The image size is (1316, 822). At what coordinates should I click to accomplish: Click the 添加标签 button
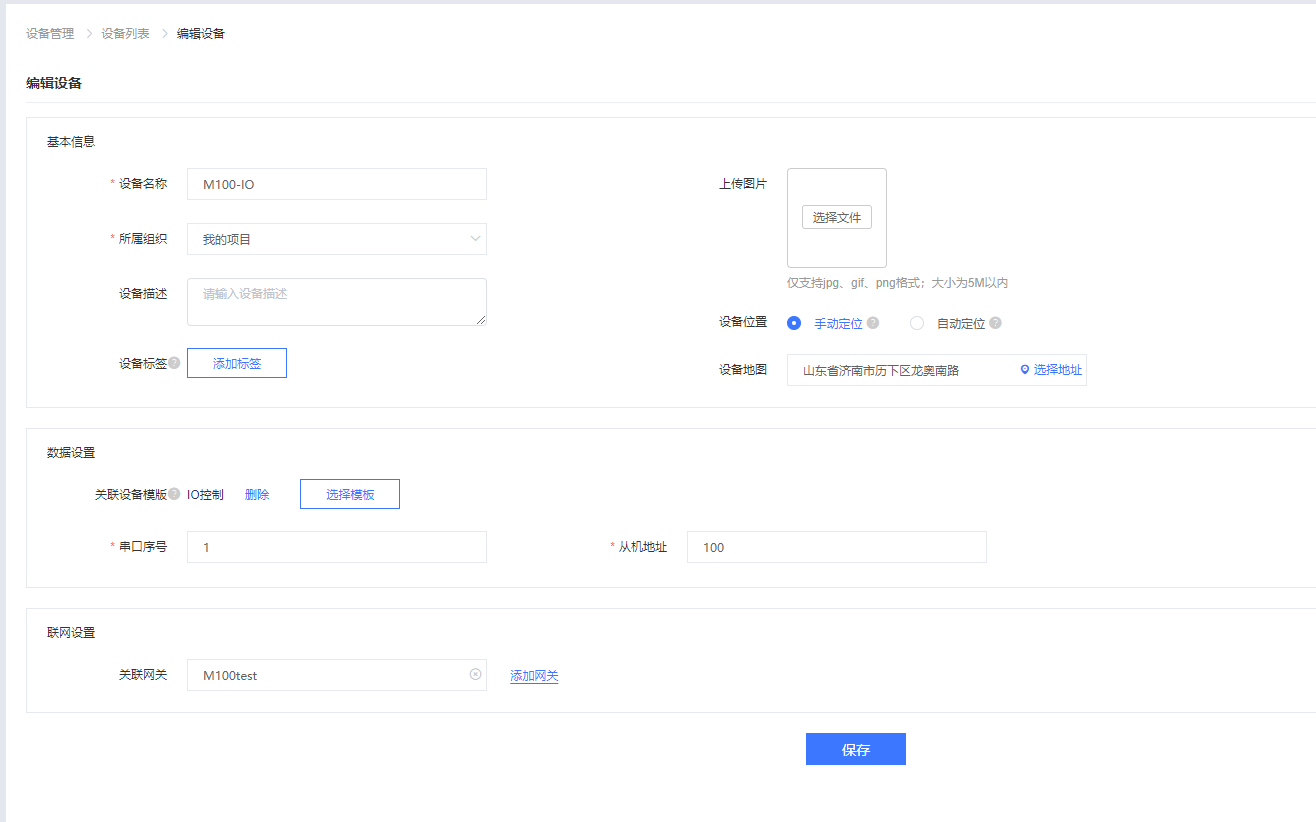[237, 363]
